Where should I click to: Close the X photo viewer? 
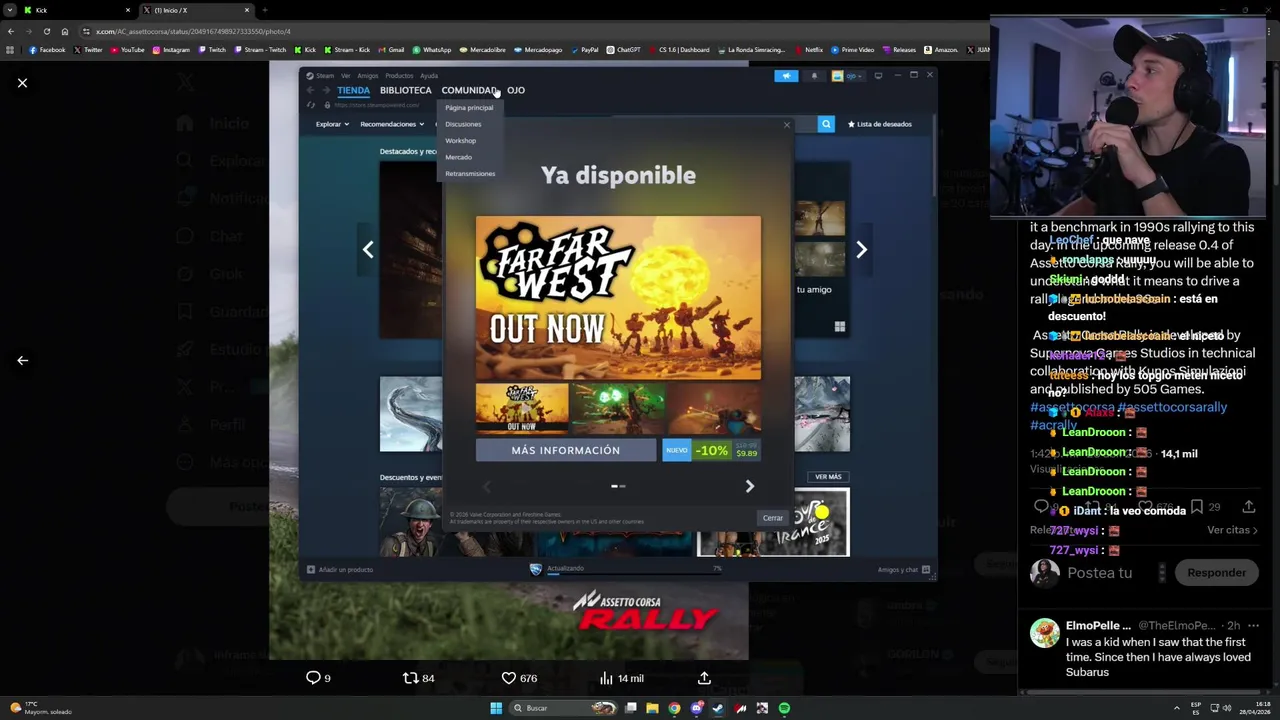[22, 83]
